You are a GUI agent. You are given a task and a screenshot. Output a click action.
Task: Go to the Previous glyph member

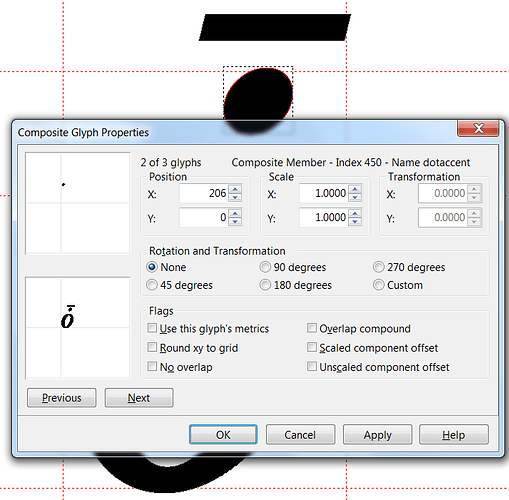click(62, 398)
